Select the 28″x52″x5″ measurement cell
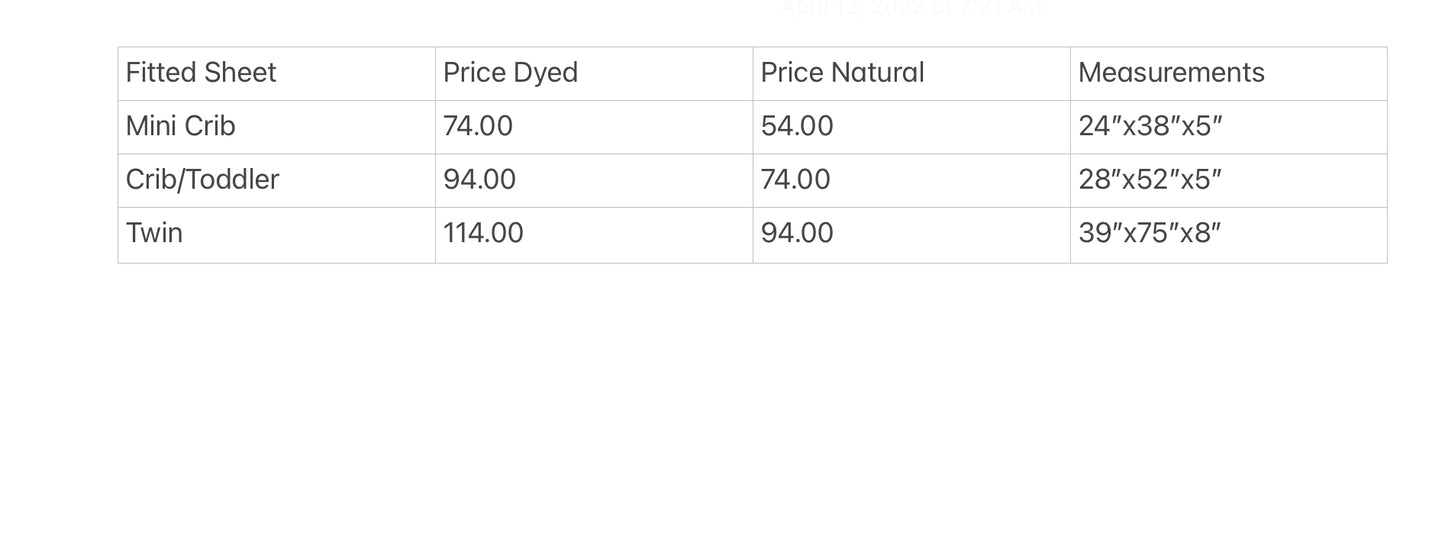Viewport: 1445px width, 547px height. 1229,181
